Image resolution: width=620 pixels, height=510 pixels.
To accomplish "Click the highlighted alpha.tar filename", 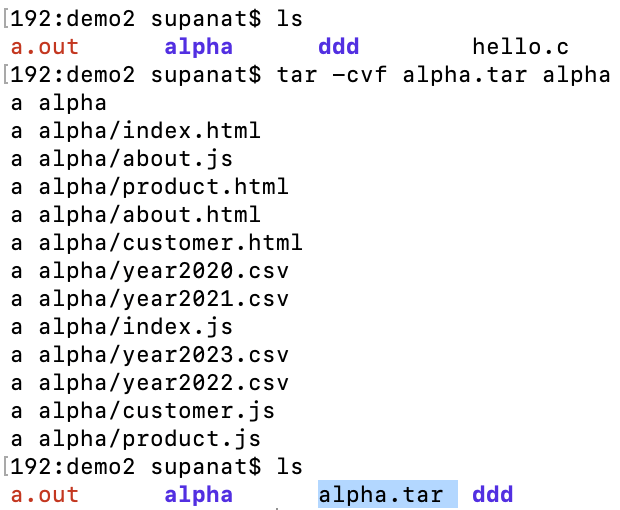I will point(380,494).
